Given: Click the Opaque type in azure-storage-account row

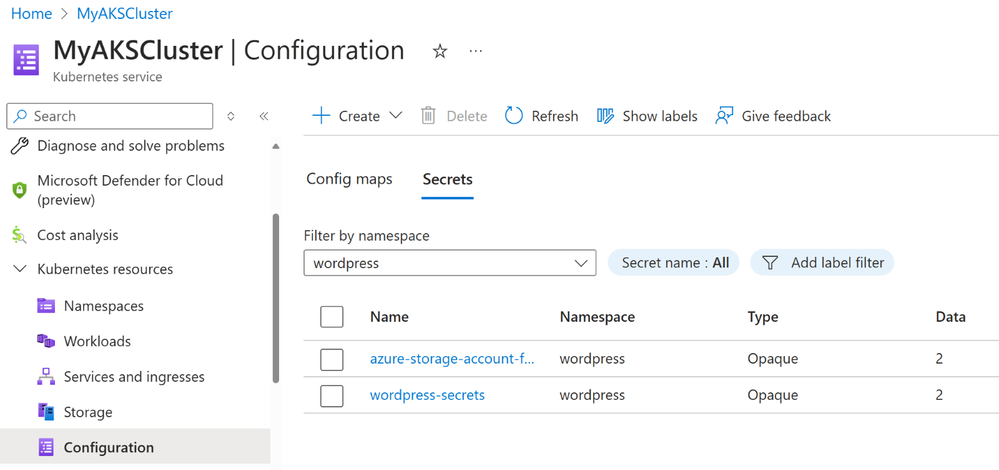Looking at the screenshot, I should 773,359.
